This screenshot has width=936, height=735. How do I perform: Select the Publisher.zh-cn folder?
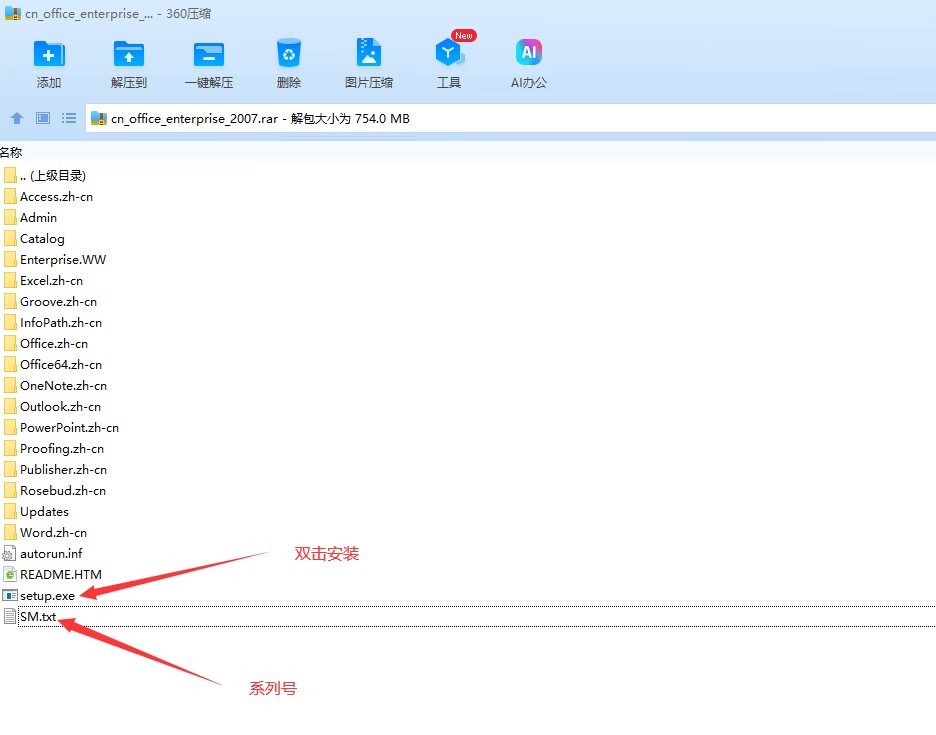pyautogui.click(x=56, y=469)
